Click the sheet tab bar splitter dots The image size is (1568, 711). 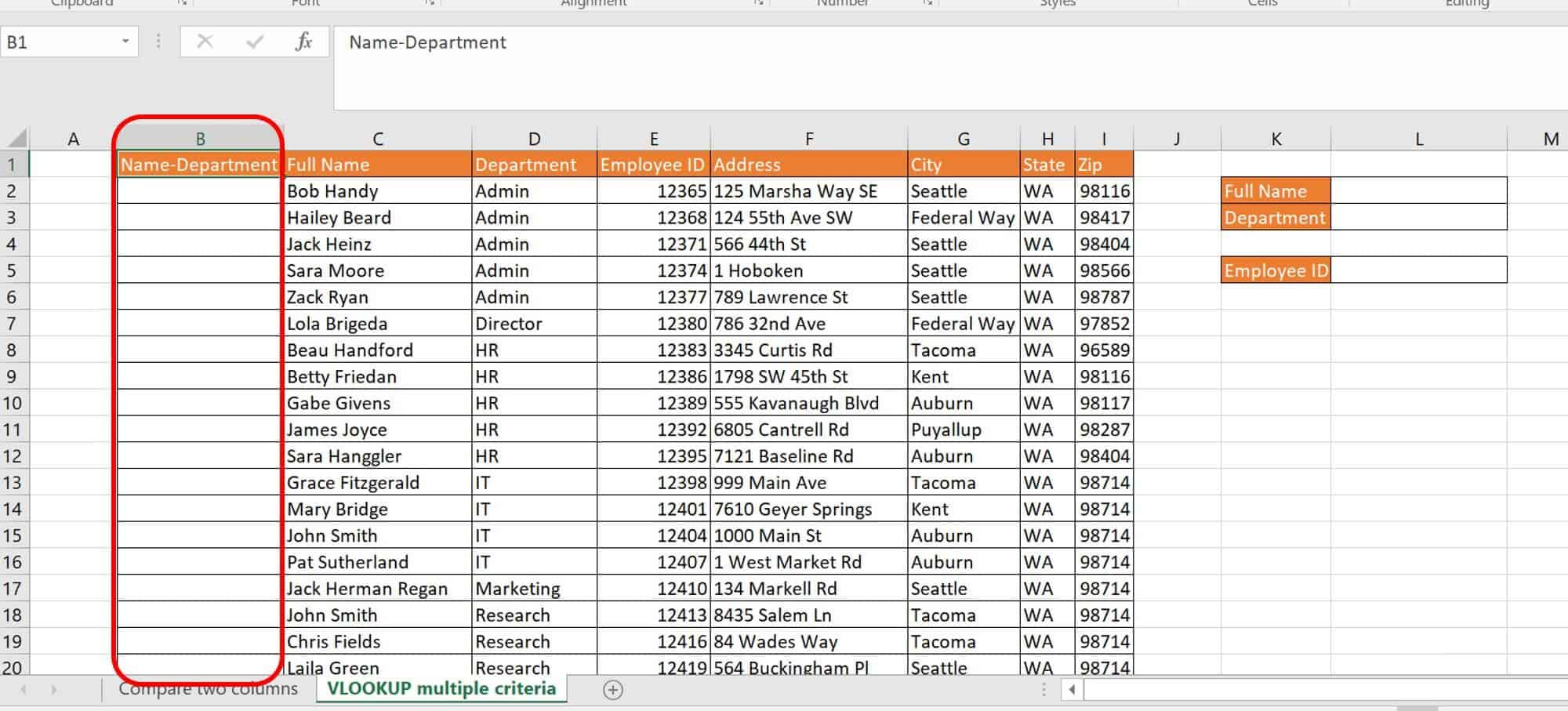pos(1044,690)
